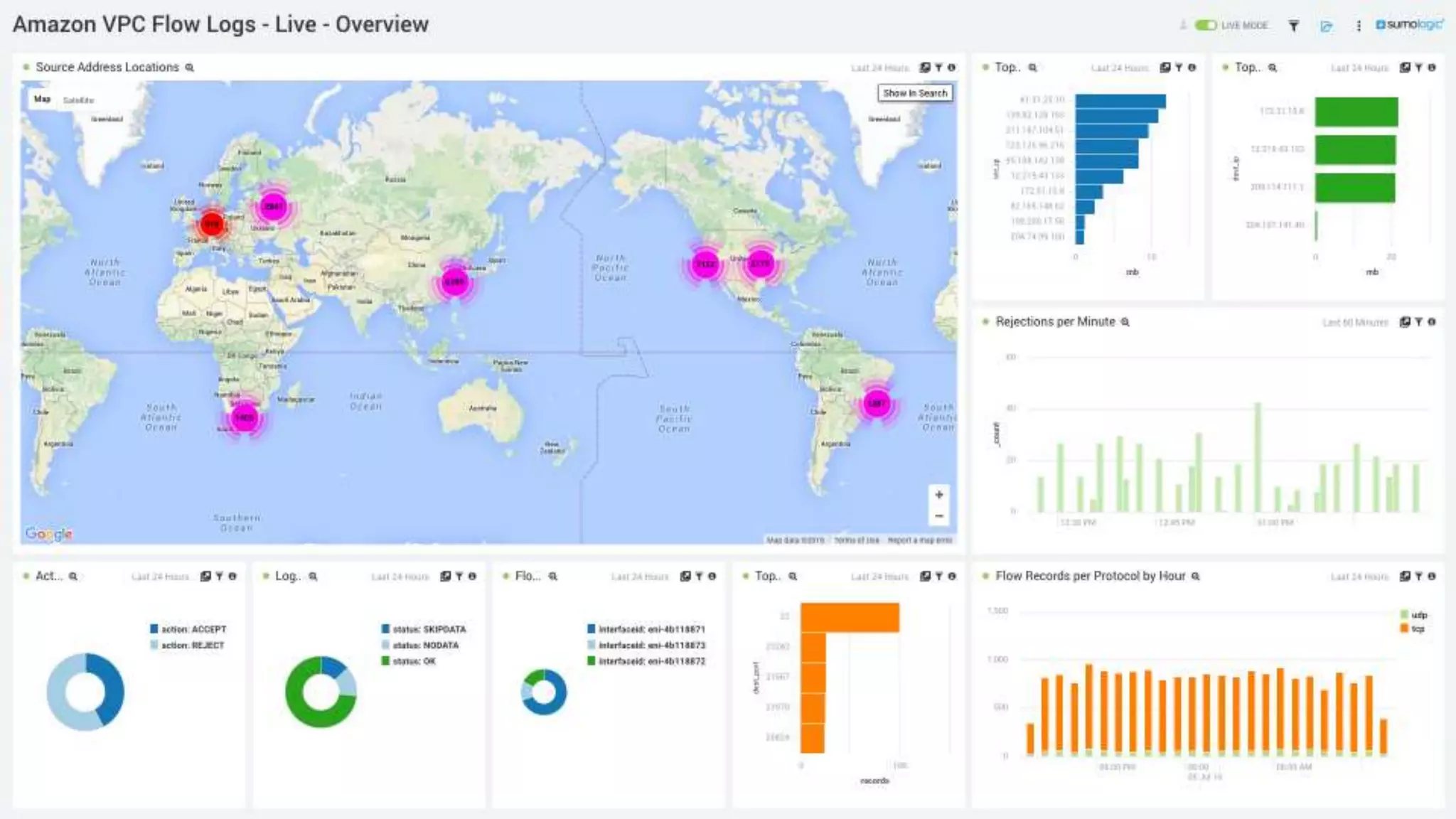Select the Map view tab

coord(42,100)
